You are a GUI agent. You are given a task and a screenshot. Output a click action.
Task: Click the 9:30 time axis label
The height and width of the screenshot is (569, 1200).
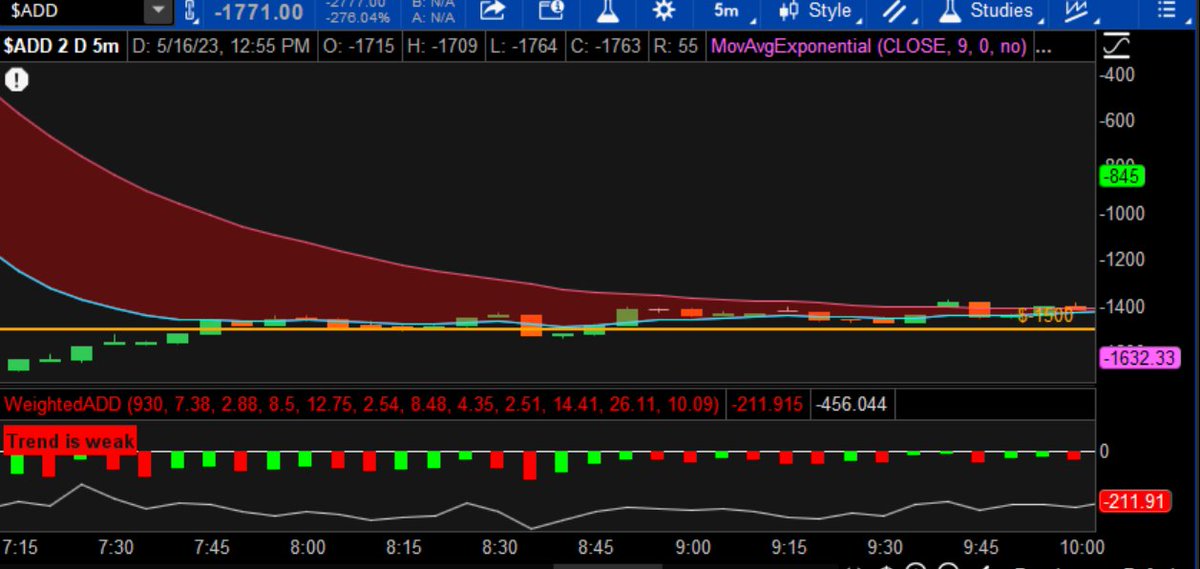point(885,547)
